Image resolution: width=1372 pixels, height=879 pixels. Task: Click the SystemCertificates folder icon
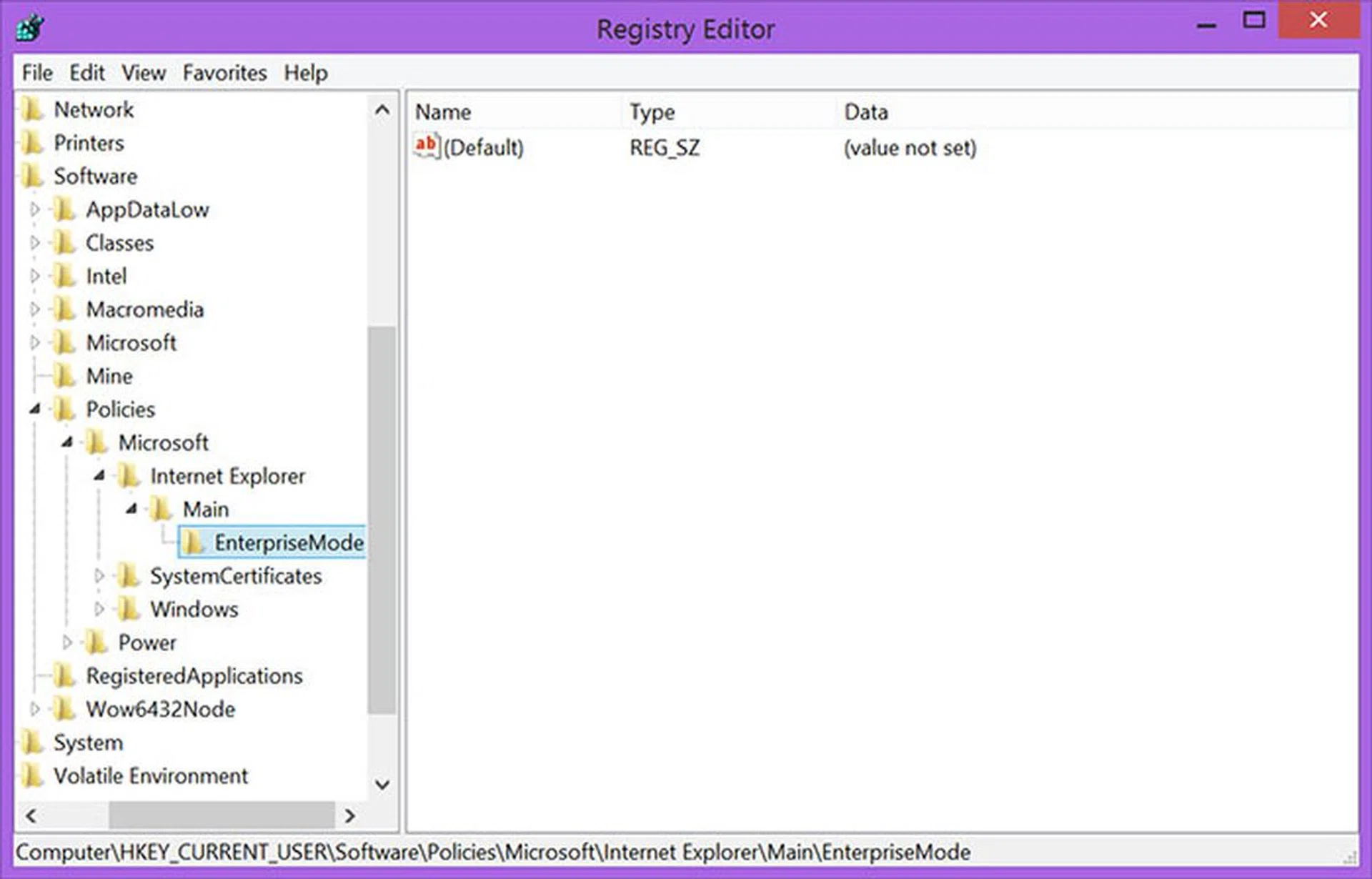[129, 576]
